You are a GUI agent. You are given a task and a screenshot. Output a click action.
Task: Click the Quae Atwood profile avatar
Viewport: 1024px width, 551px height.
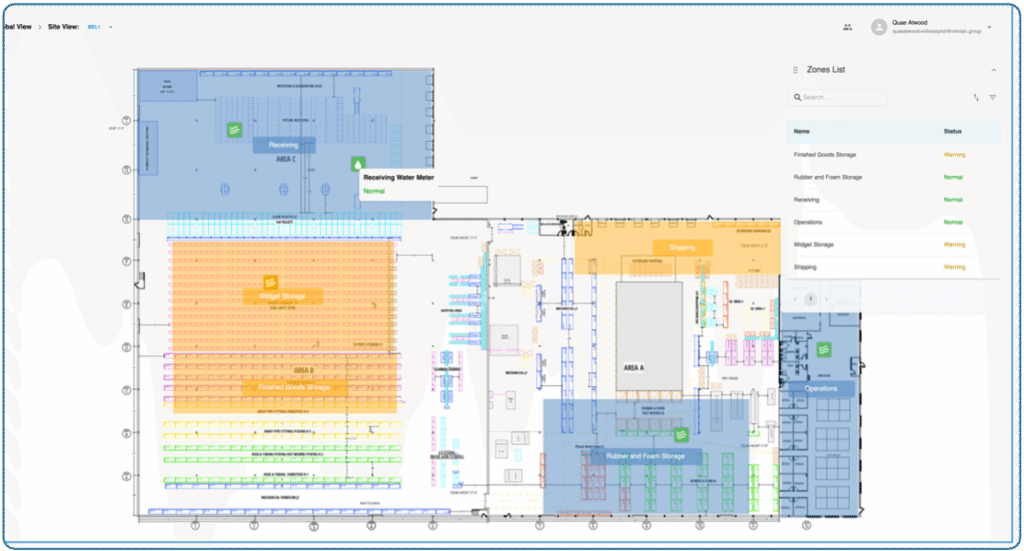pos(879,27)
